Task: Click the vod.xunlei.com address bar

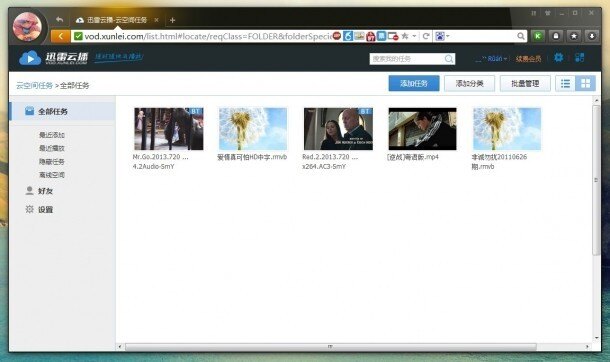Action: (207, 36)
